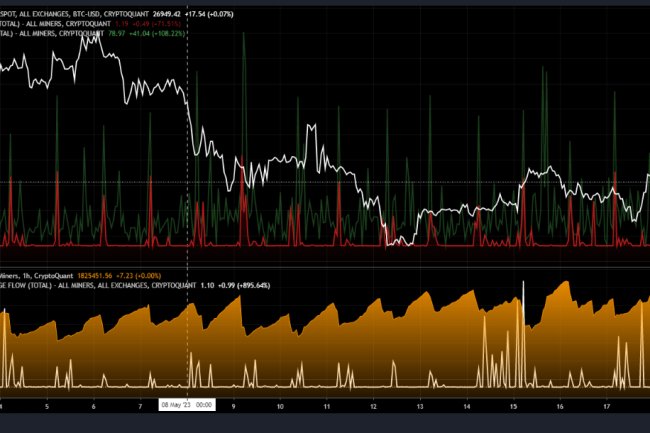Click date 15 on the time axis

point(514,406)
